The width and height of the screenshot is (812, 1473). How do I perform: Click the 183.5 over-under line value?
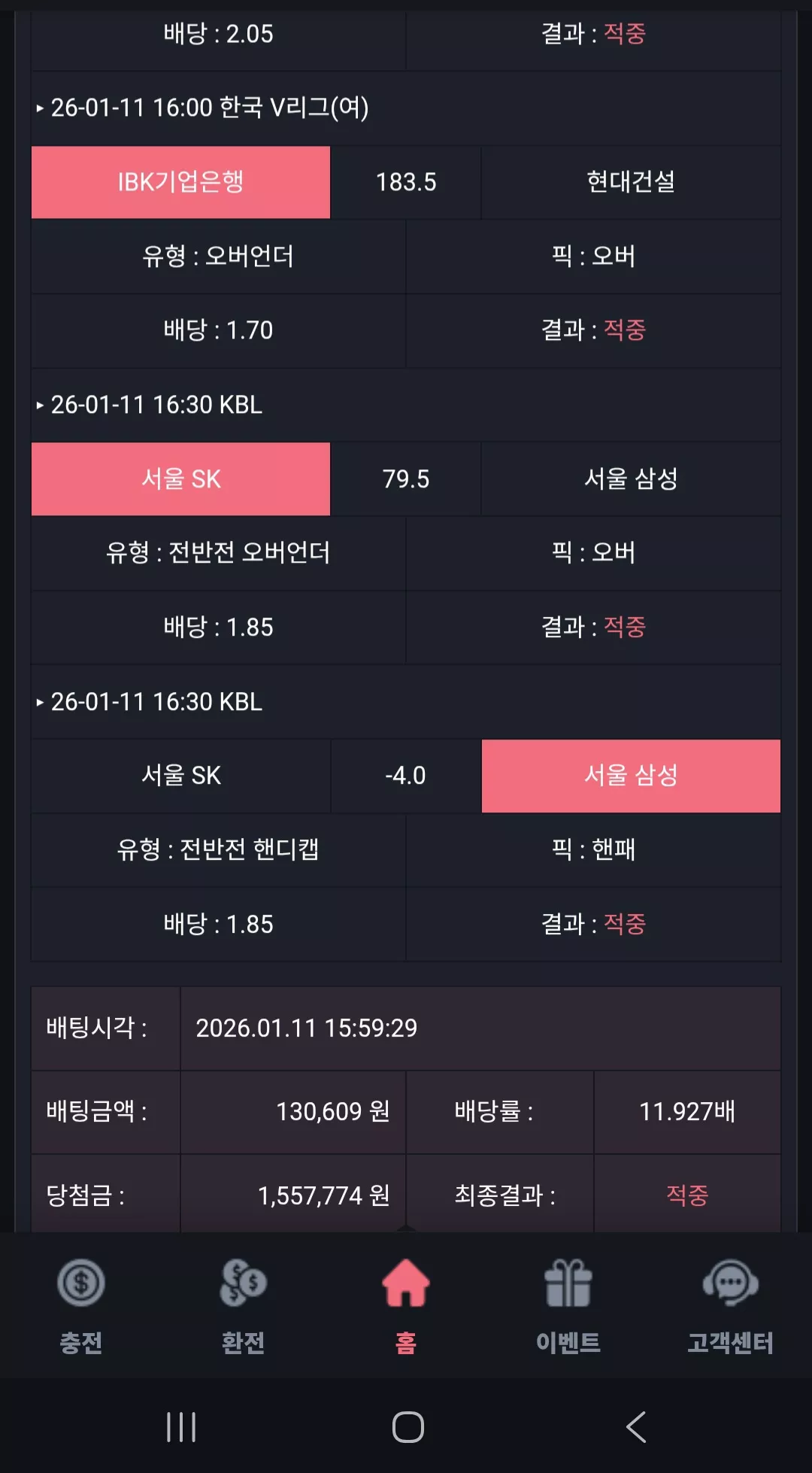click(x=406, y=182)
